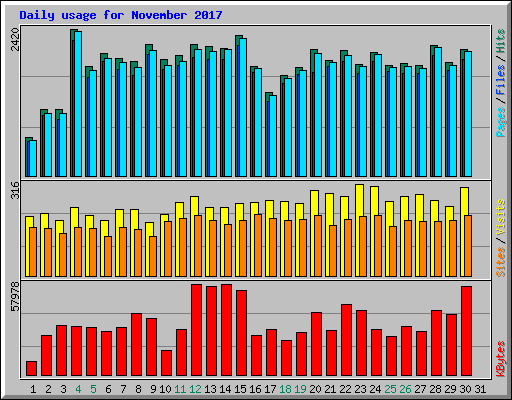
Task: Click day label 2 on the x-axis
Action: tap(48, 389)
